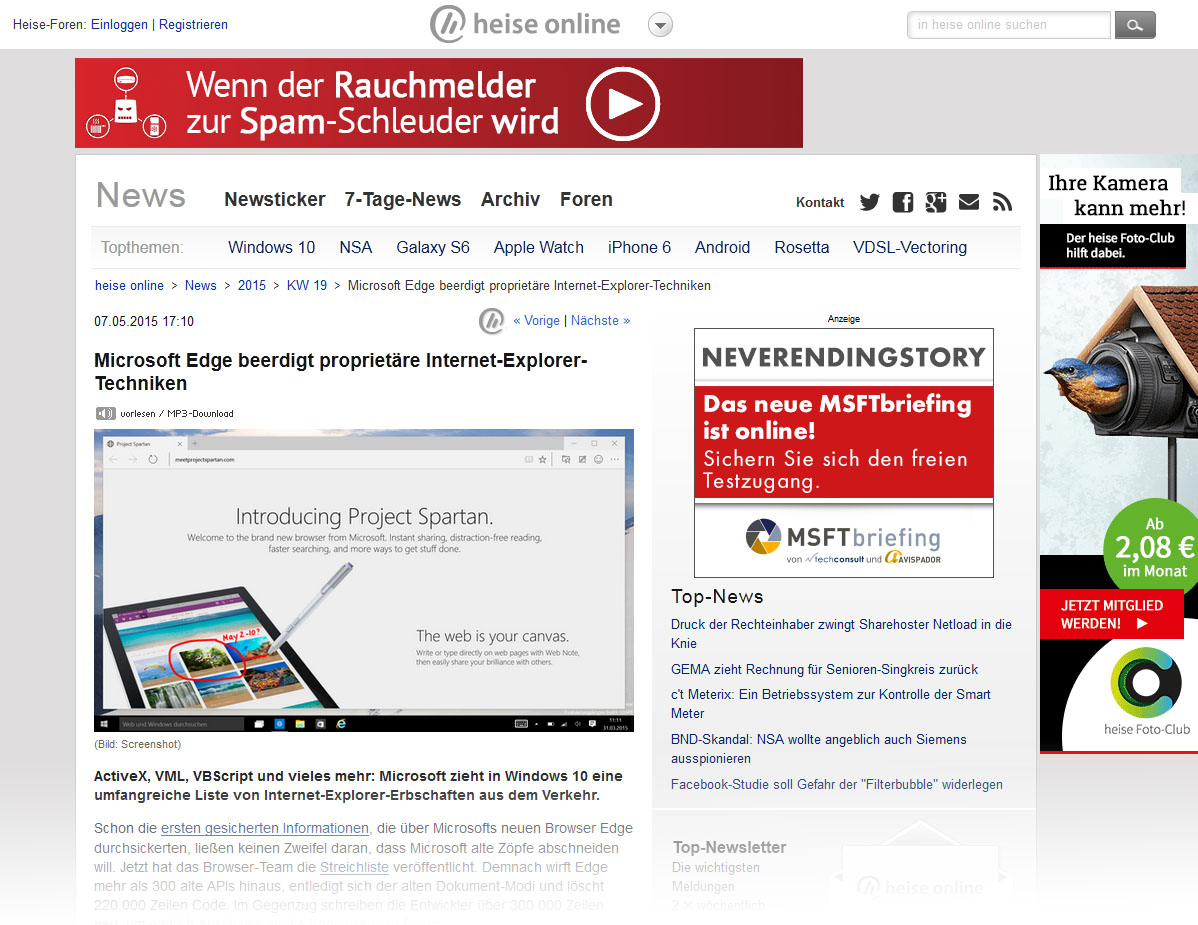Click the email envelope icon
The image size is (1198, 925).
coord(969,202)
